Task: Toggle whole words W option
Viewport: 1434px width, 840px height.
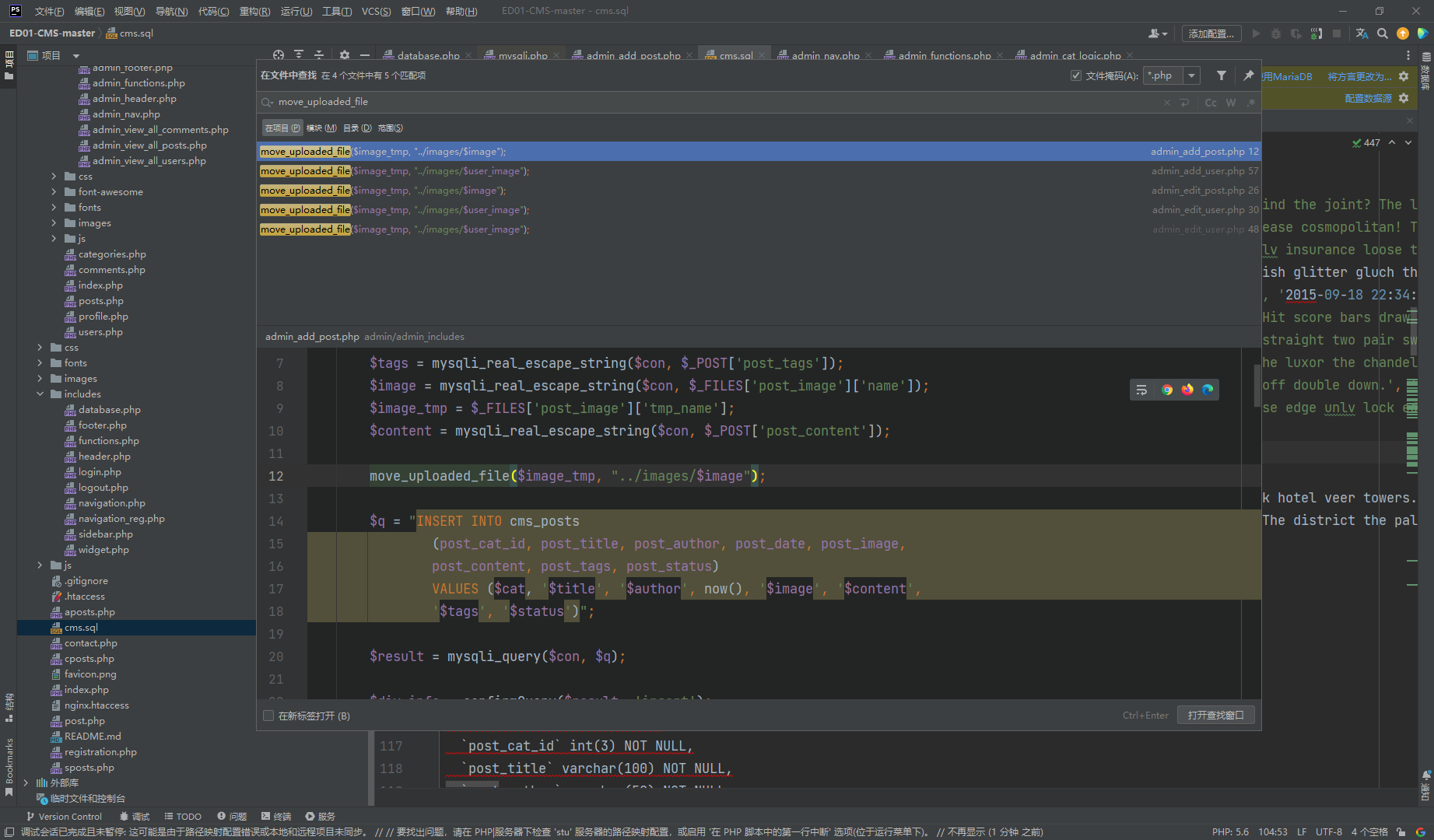Action: [1231, 103]
